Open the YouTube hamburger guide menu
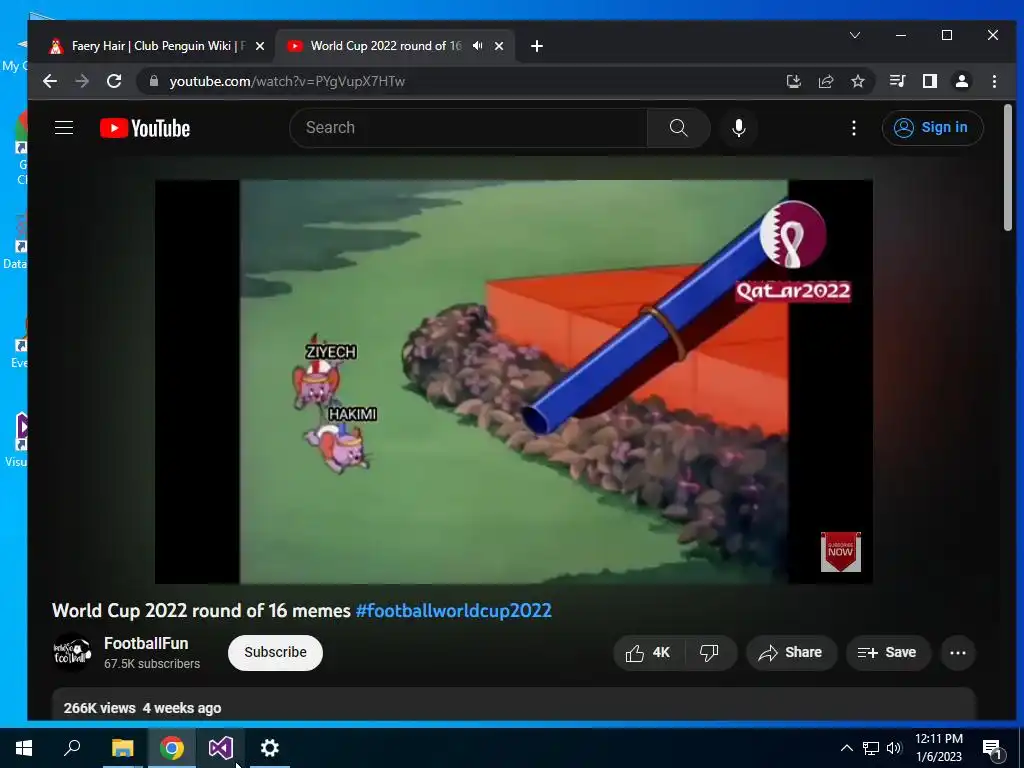 (x=64, y=127)
